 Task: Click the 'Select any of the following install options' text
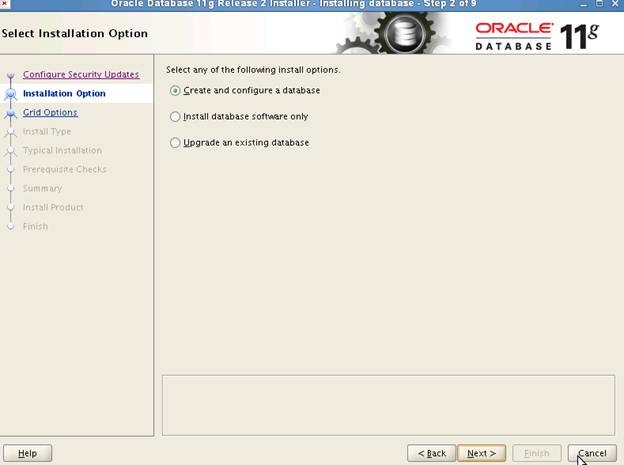point(253,70)
